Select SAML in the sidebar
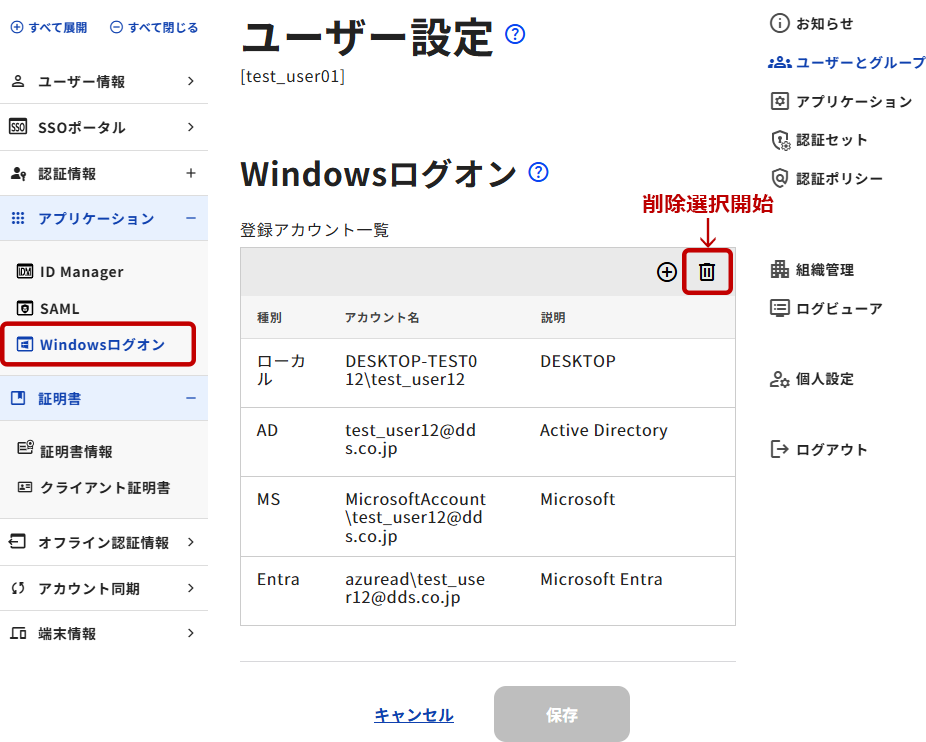Viewport: 926px width, 742px height. 59,309
